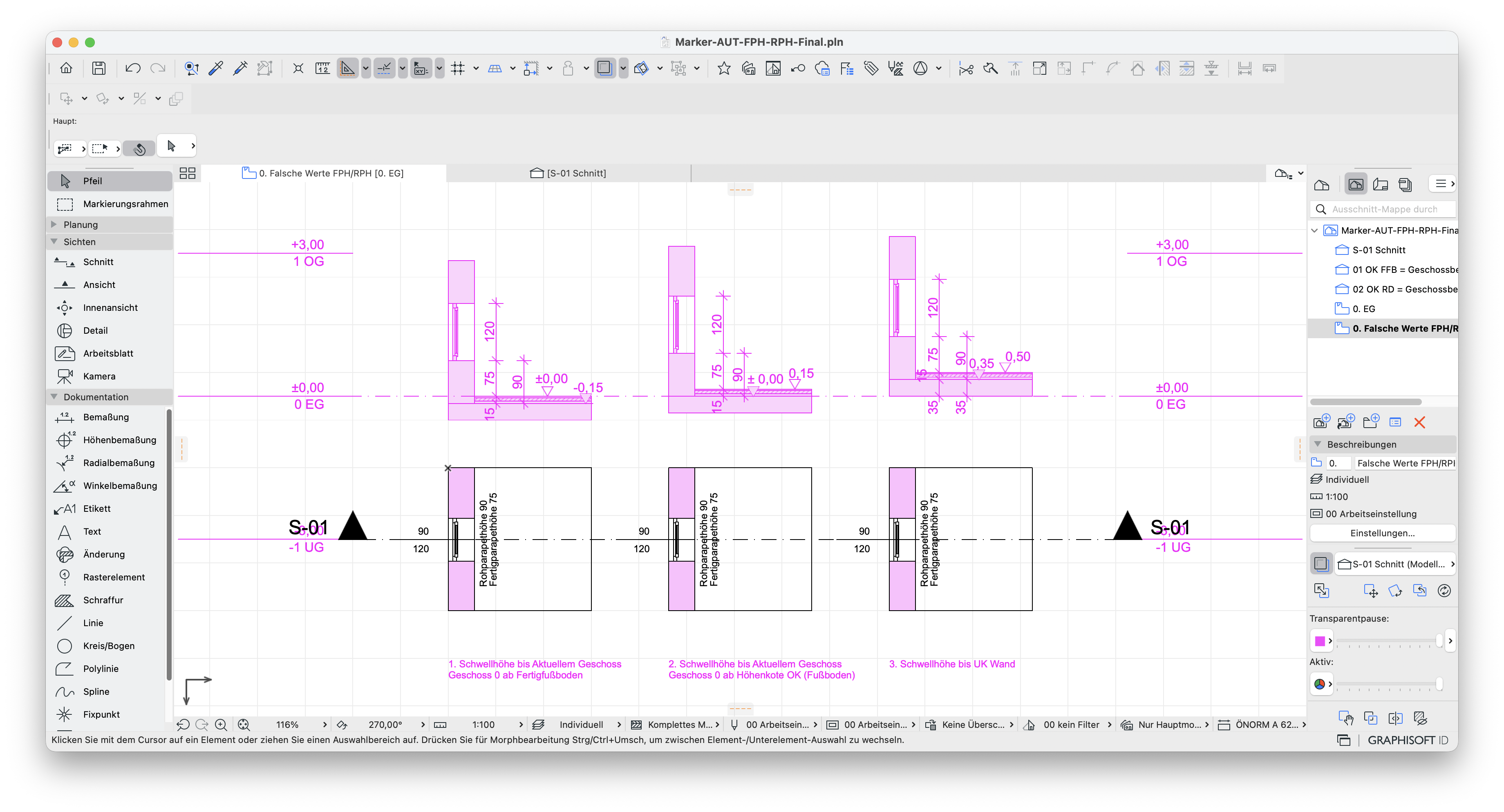Click the Einstellungen... button
1504x812 pixels.
point(1382,533)
